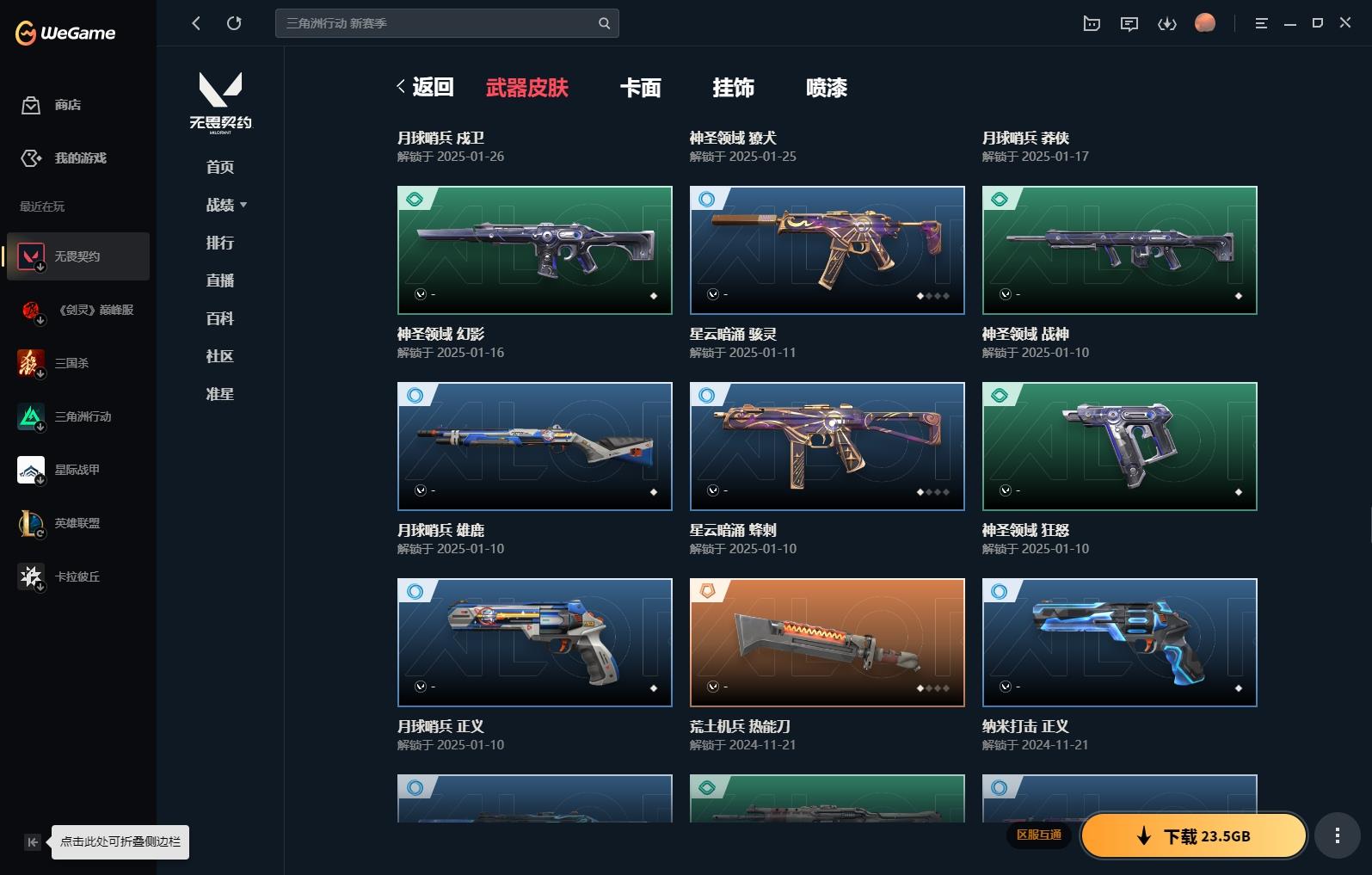Open the three-dot more options button
This screenshot has height=875, width=1372.
(x=1337, y=835)
